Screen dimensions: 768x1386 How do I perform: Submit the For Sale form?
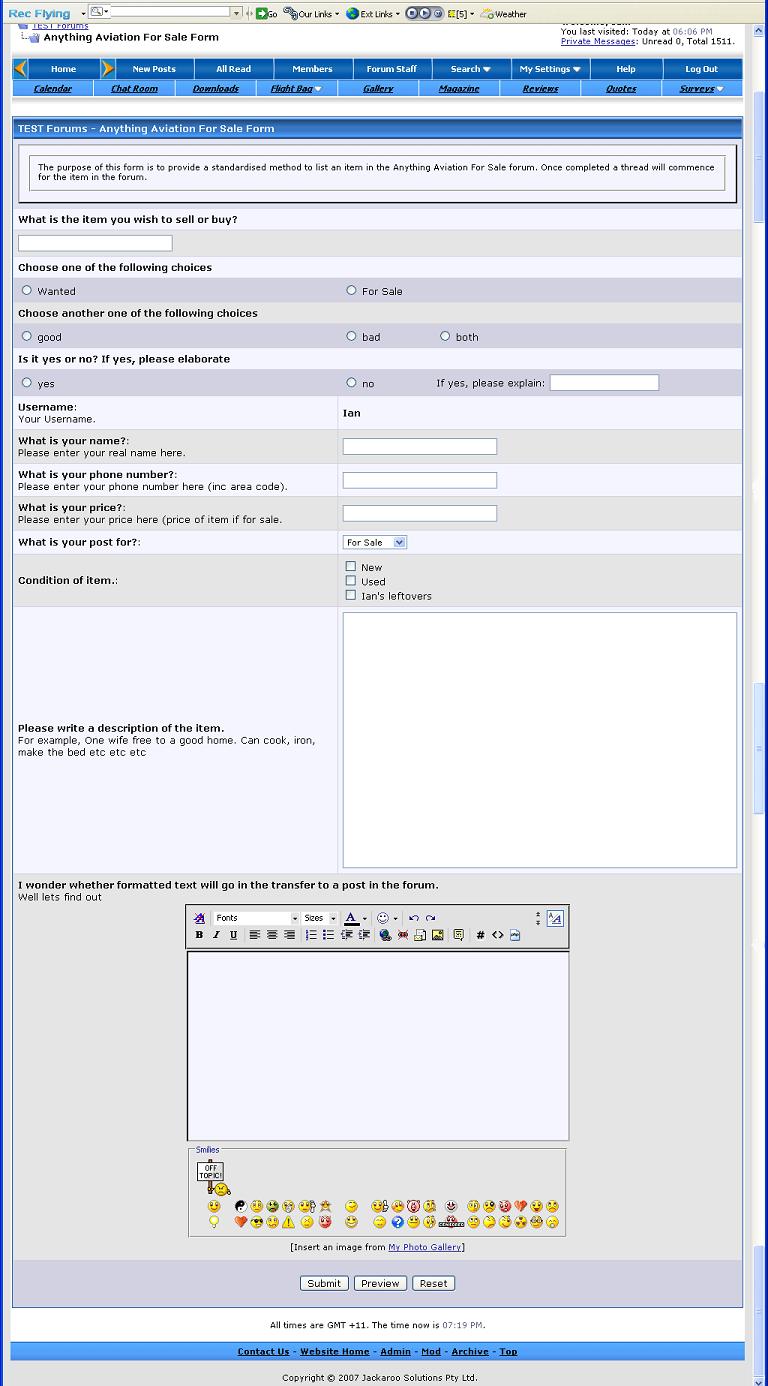pos(324,1283)
